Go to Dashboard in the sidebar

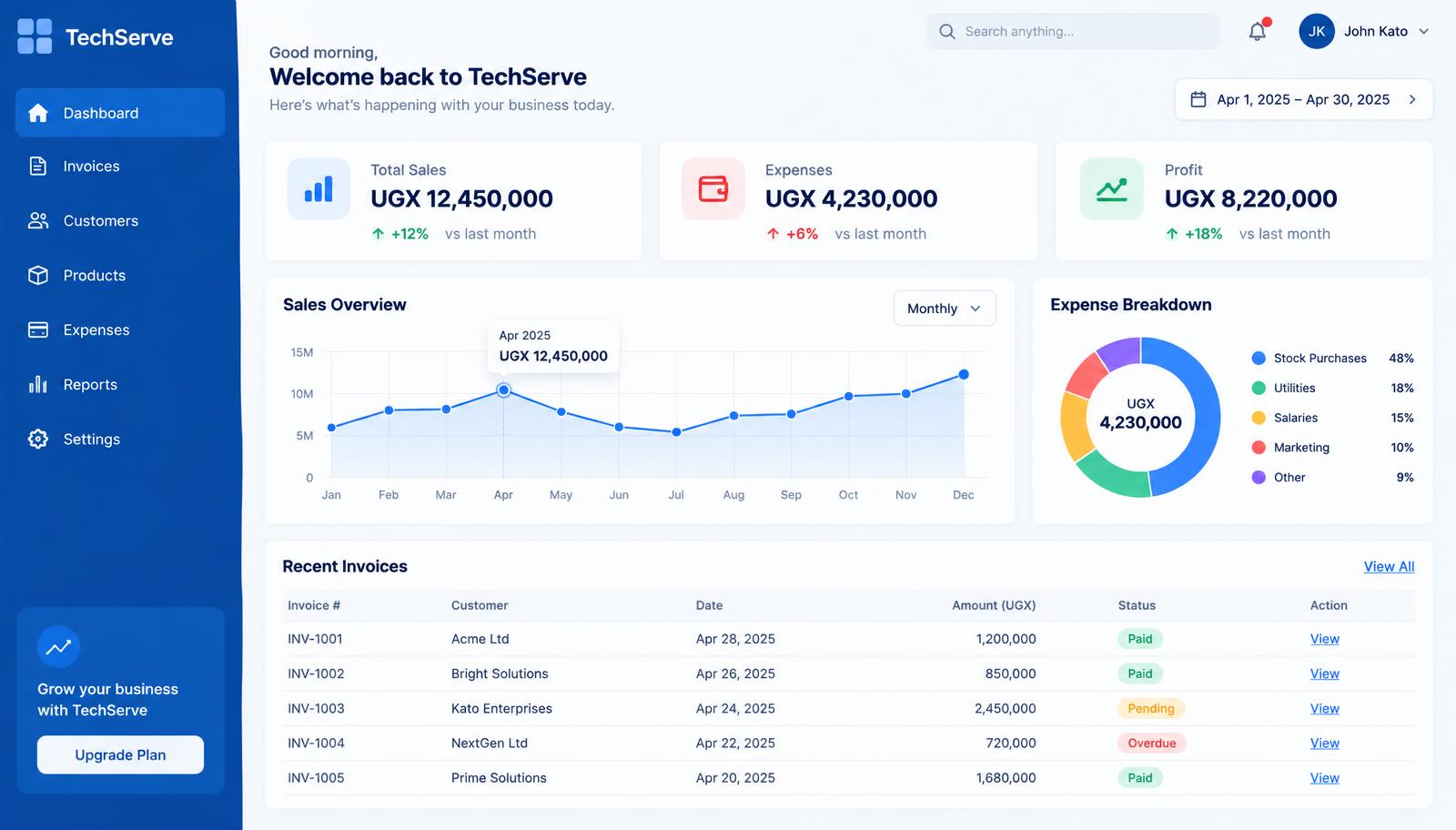120,113
